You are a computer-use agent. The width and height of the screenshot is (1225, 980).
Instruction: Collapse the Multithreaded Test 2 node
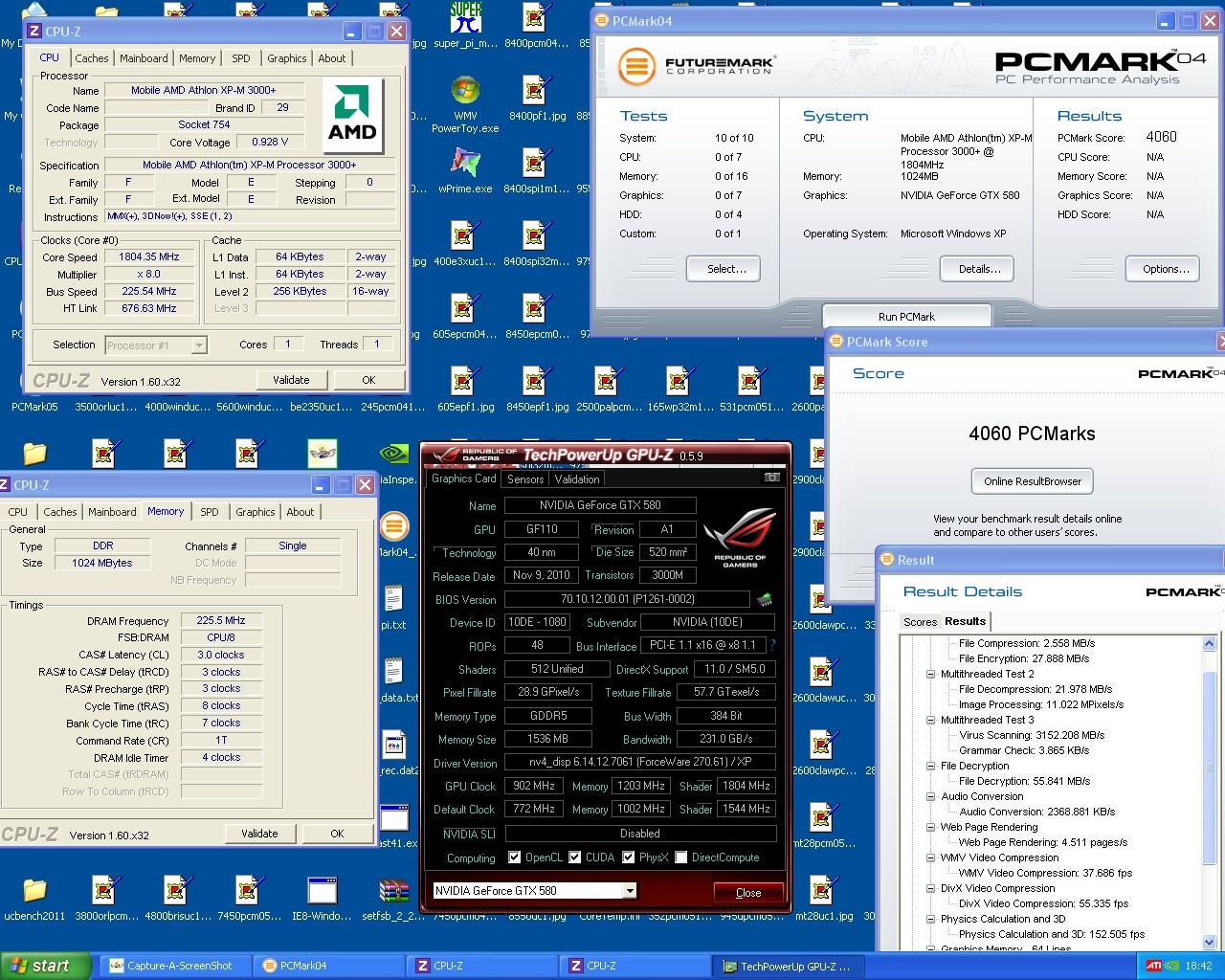pos(930,674)
